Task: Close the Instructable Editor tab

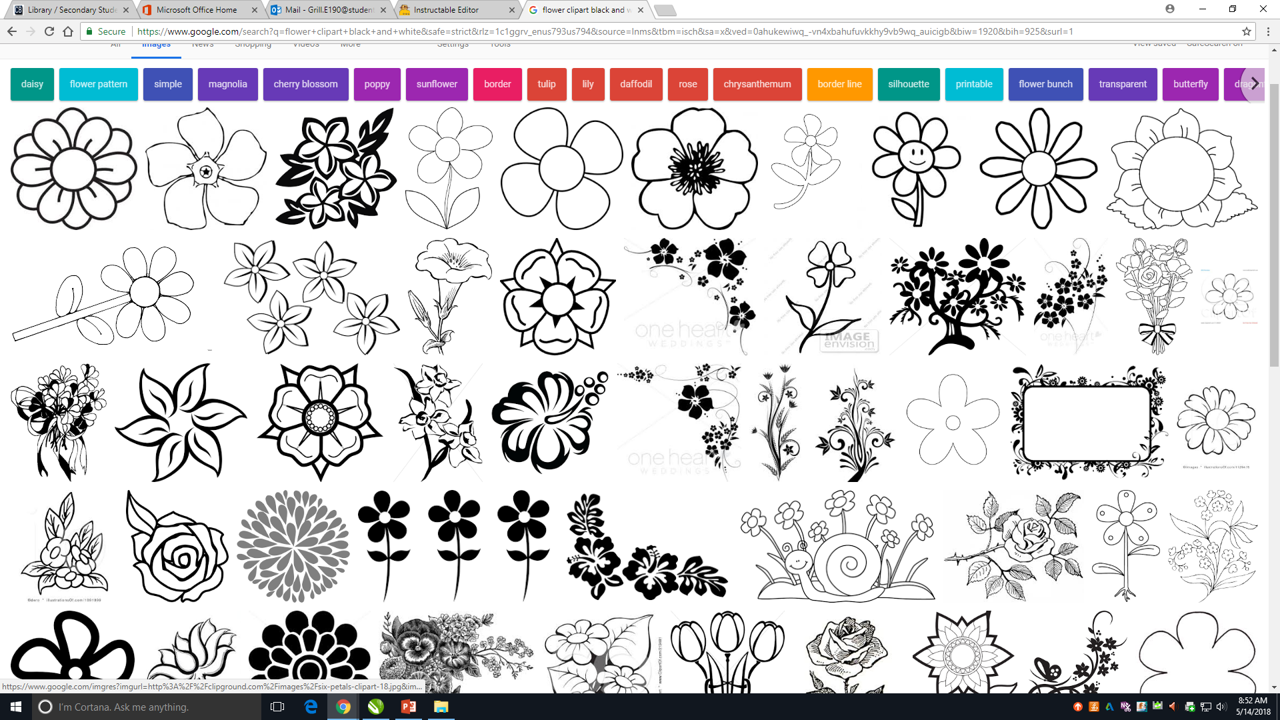Action: pos(511,10)
